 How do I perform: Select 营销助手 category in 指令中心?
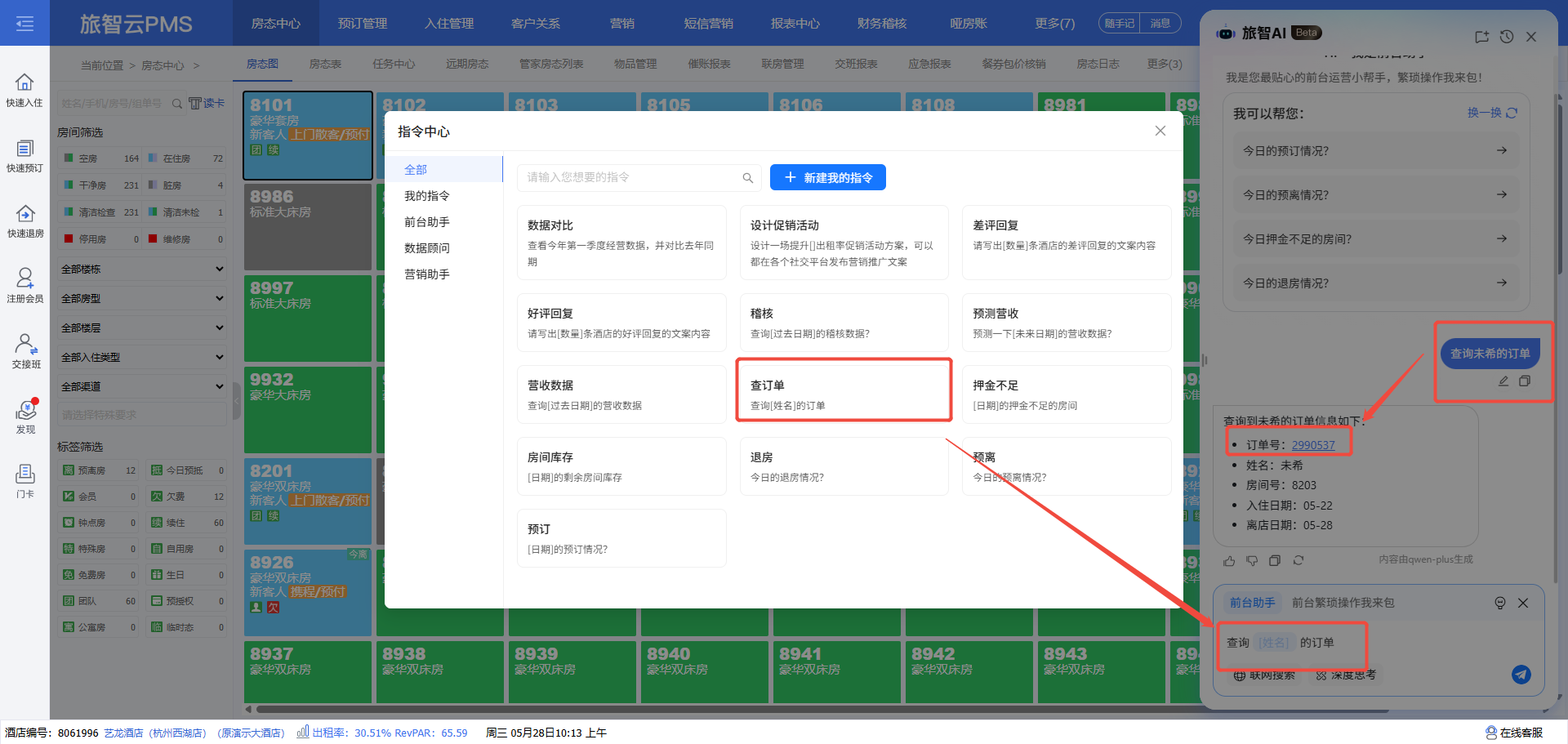pos(427,274)
